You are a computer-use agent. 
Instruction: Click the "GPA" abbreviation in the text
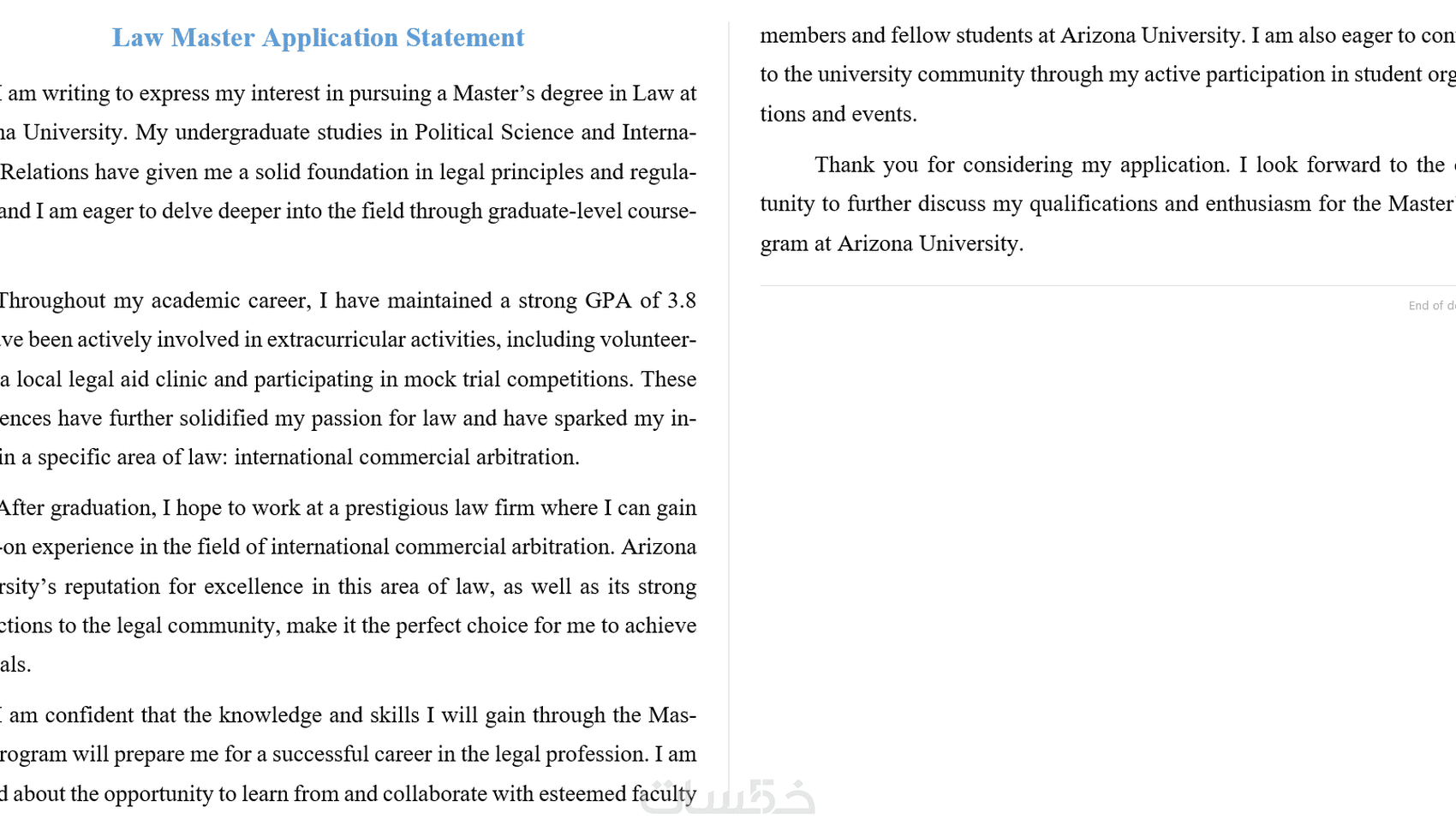click(607, 301)
